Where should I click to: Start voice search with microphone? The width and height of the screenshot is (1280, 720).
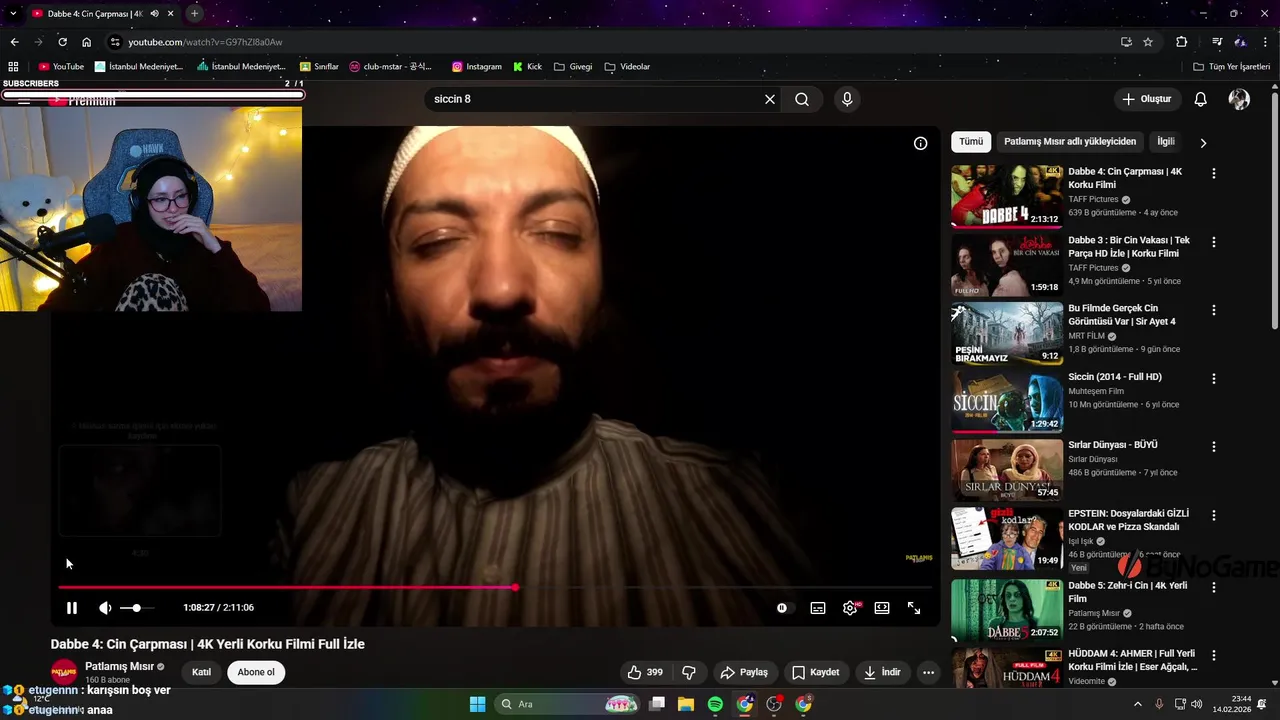pos(847,99)
